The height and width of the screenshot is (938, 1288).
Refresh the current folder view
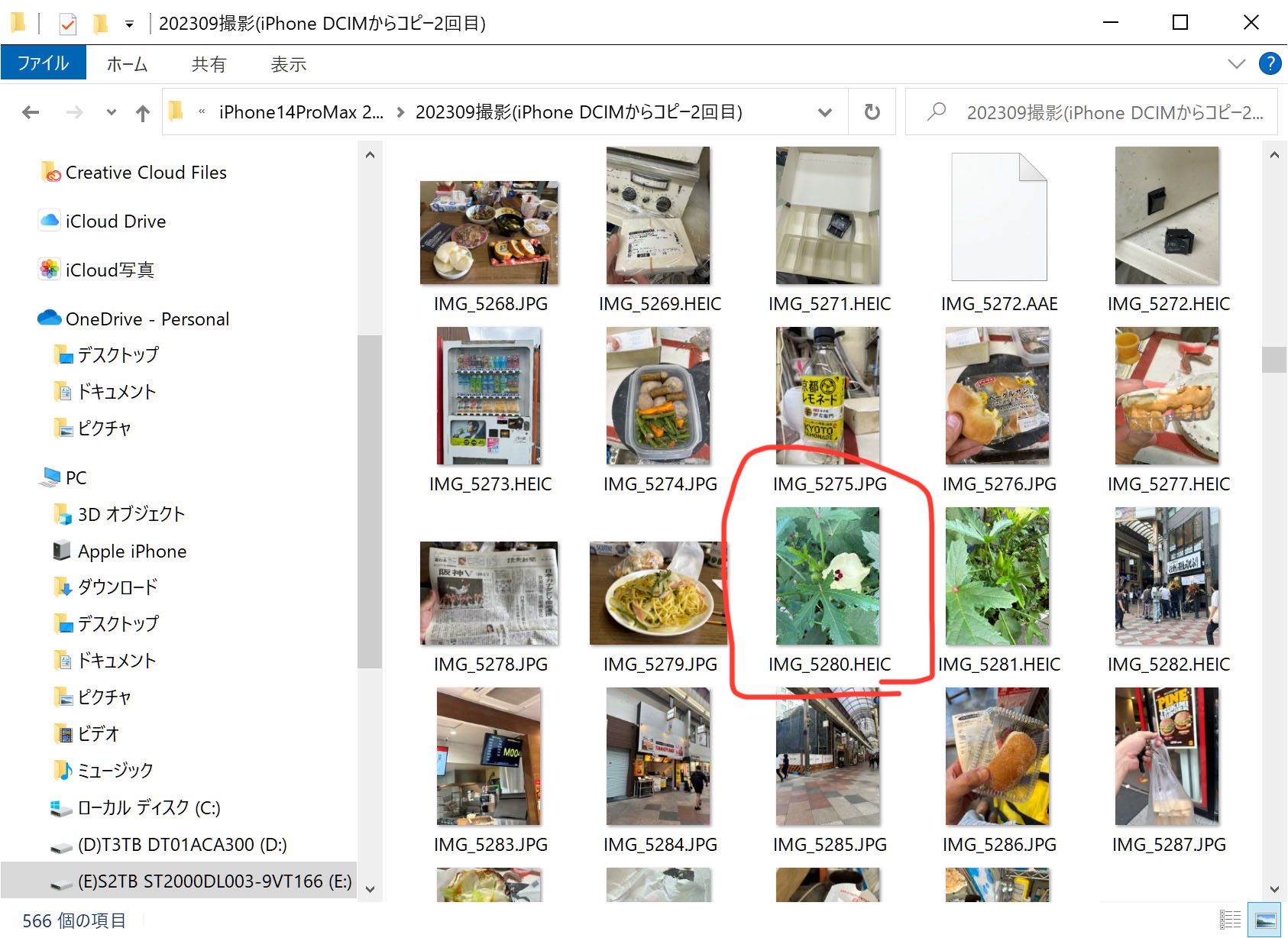(x=872, y=112)
